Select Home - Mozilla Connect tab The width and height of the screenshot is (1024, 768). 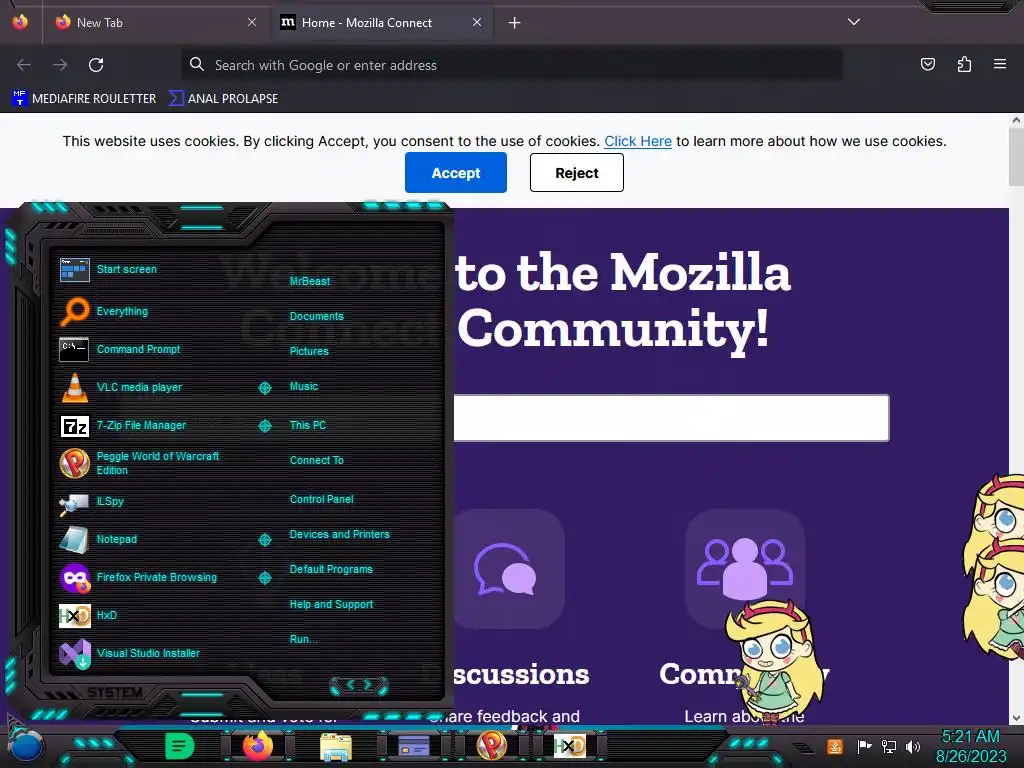tap(382, 23)
